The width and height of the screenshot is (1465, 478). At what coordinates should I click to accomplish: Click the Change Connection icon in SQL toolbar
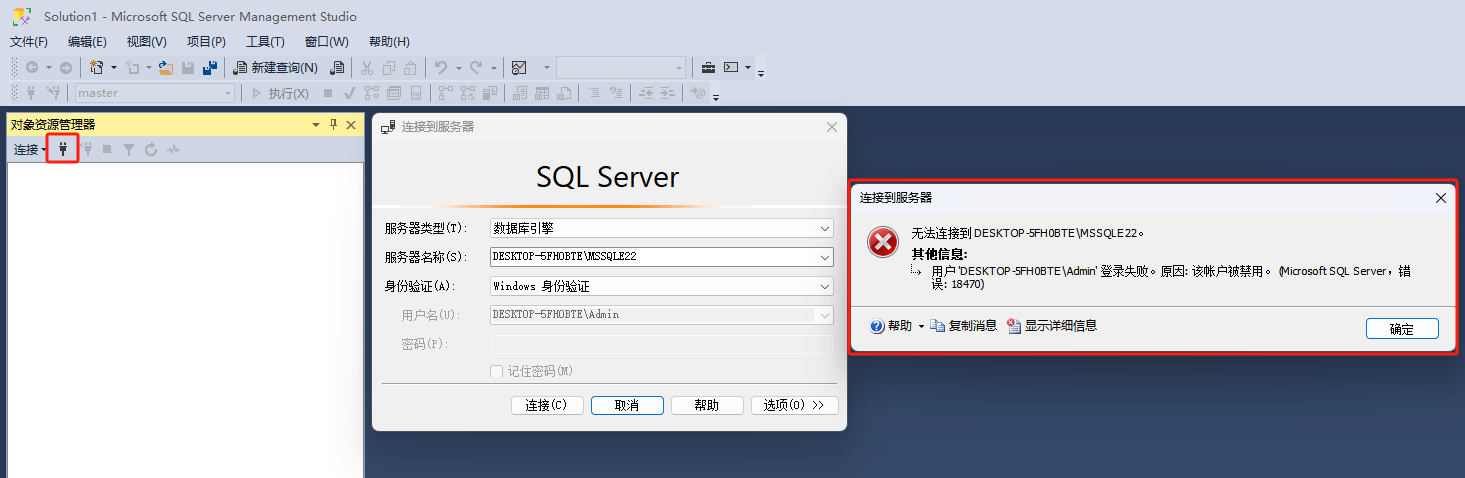(54, 93)
